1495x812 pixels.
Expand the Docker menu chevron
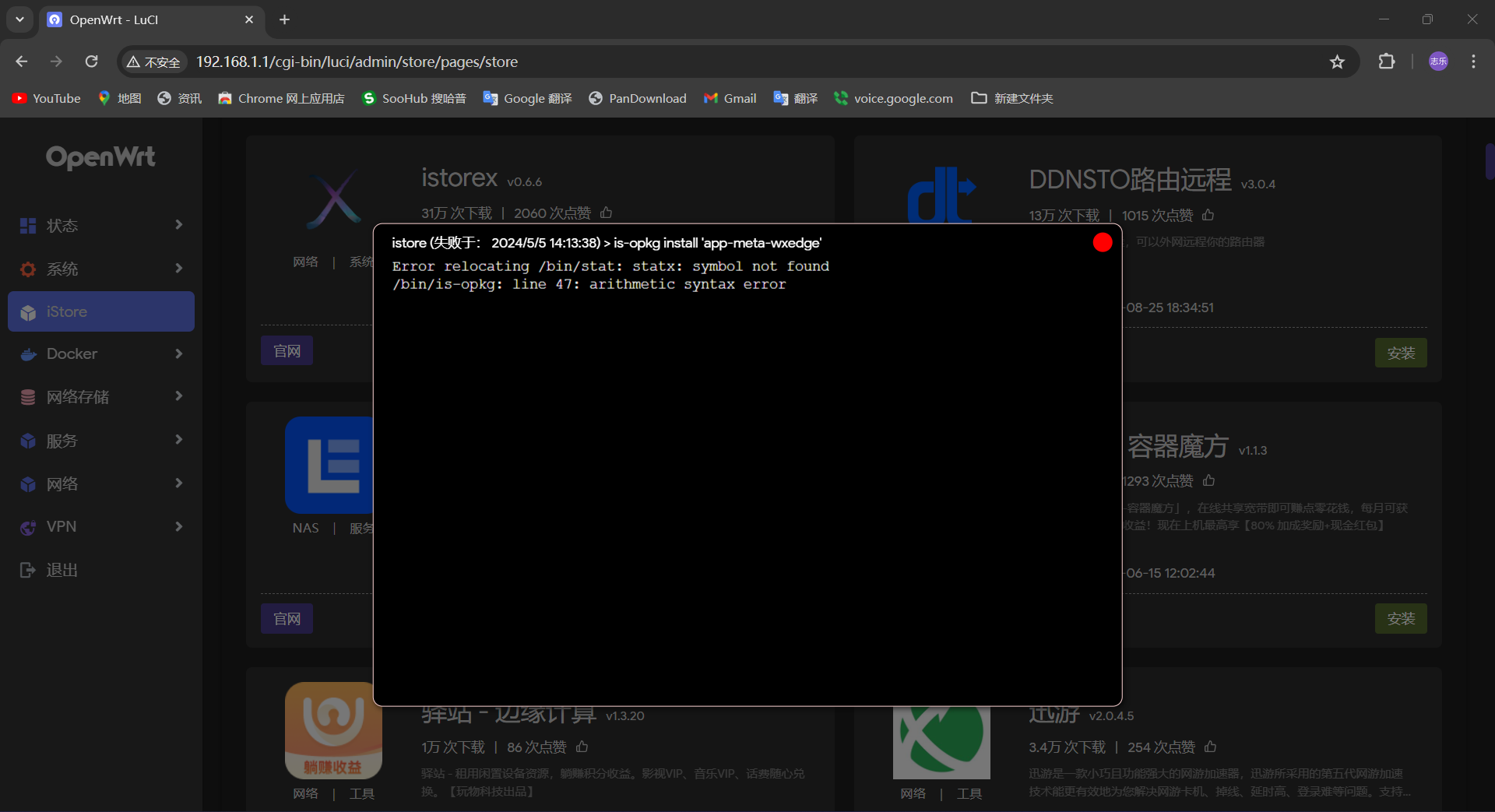tap(178, 353)
